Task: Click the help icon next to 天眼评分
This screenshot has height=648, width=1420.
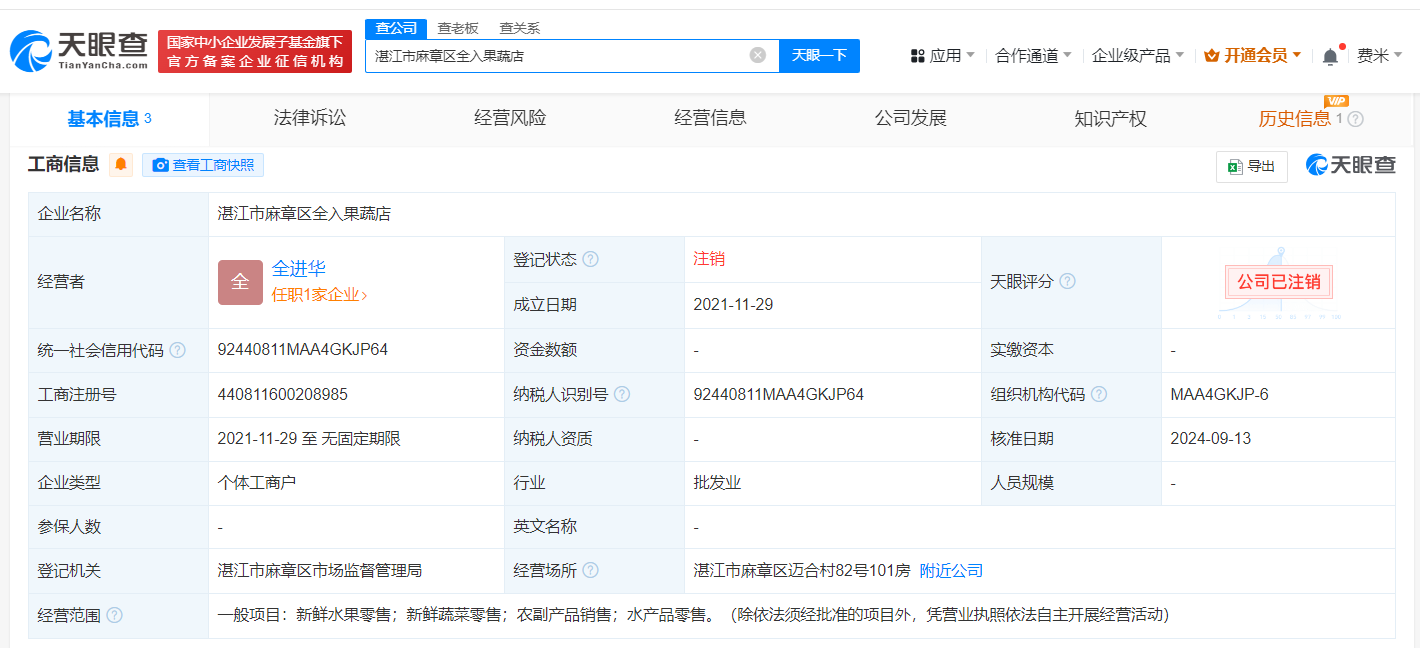Action: click(1067, 282)
